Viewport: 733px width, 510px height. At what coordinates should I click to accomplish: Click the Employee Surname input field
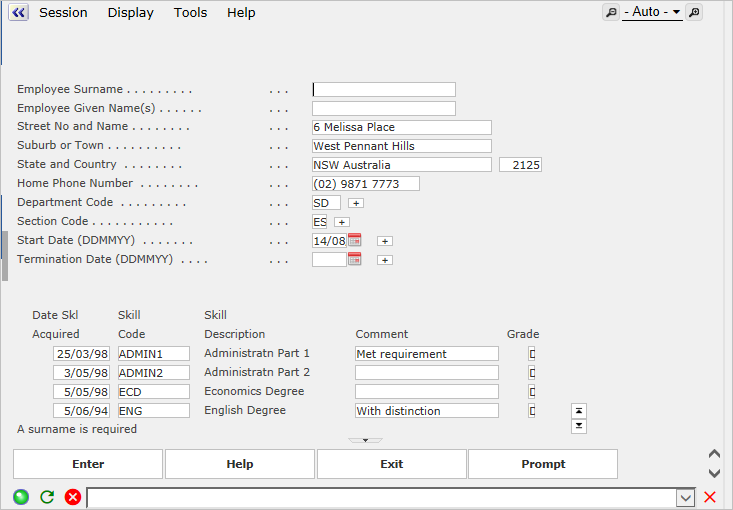(x=384, y=90)
